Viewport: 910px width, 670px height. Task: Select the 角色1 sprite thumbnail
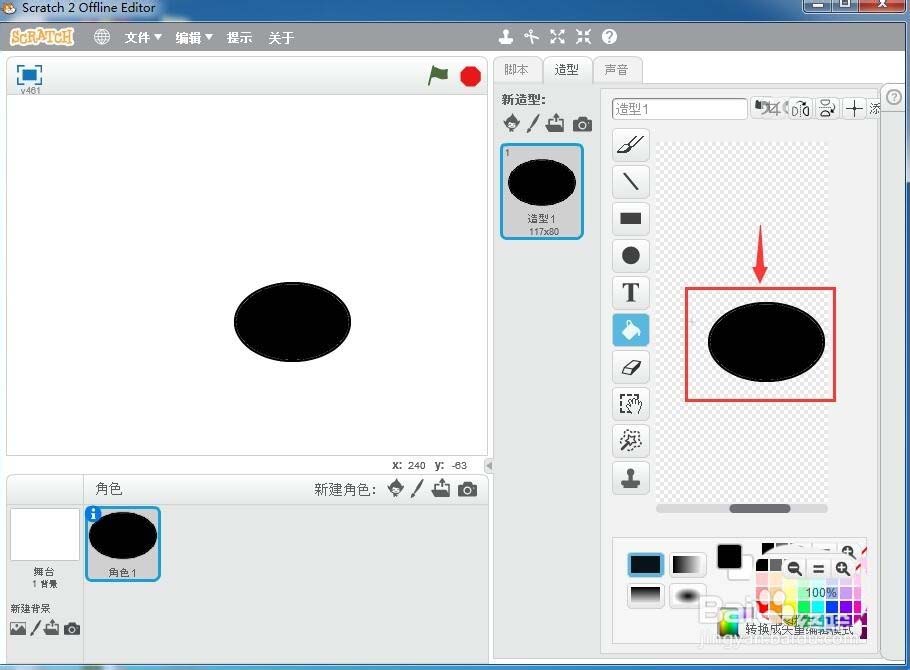click(x=122, y=543)
